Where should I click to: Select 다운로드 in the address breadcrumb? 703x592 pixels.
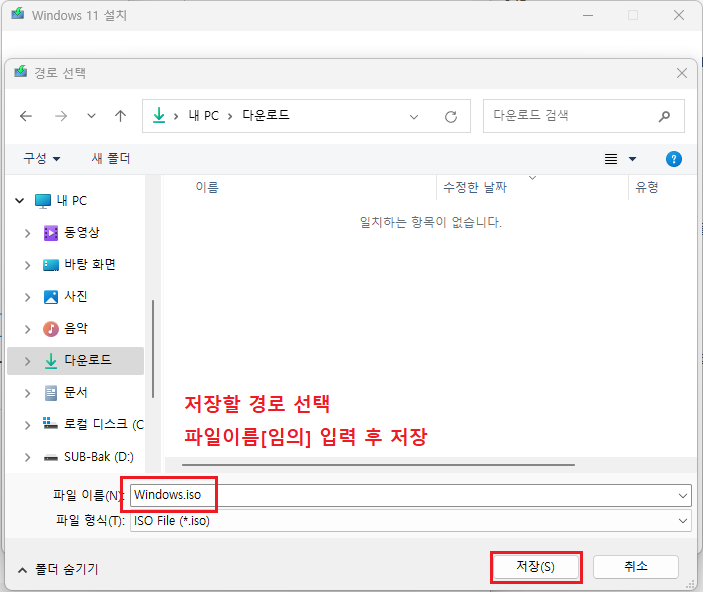tap(266, 115)
